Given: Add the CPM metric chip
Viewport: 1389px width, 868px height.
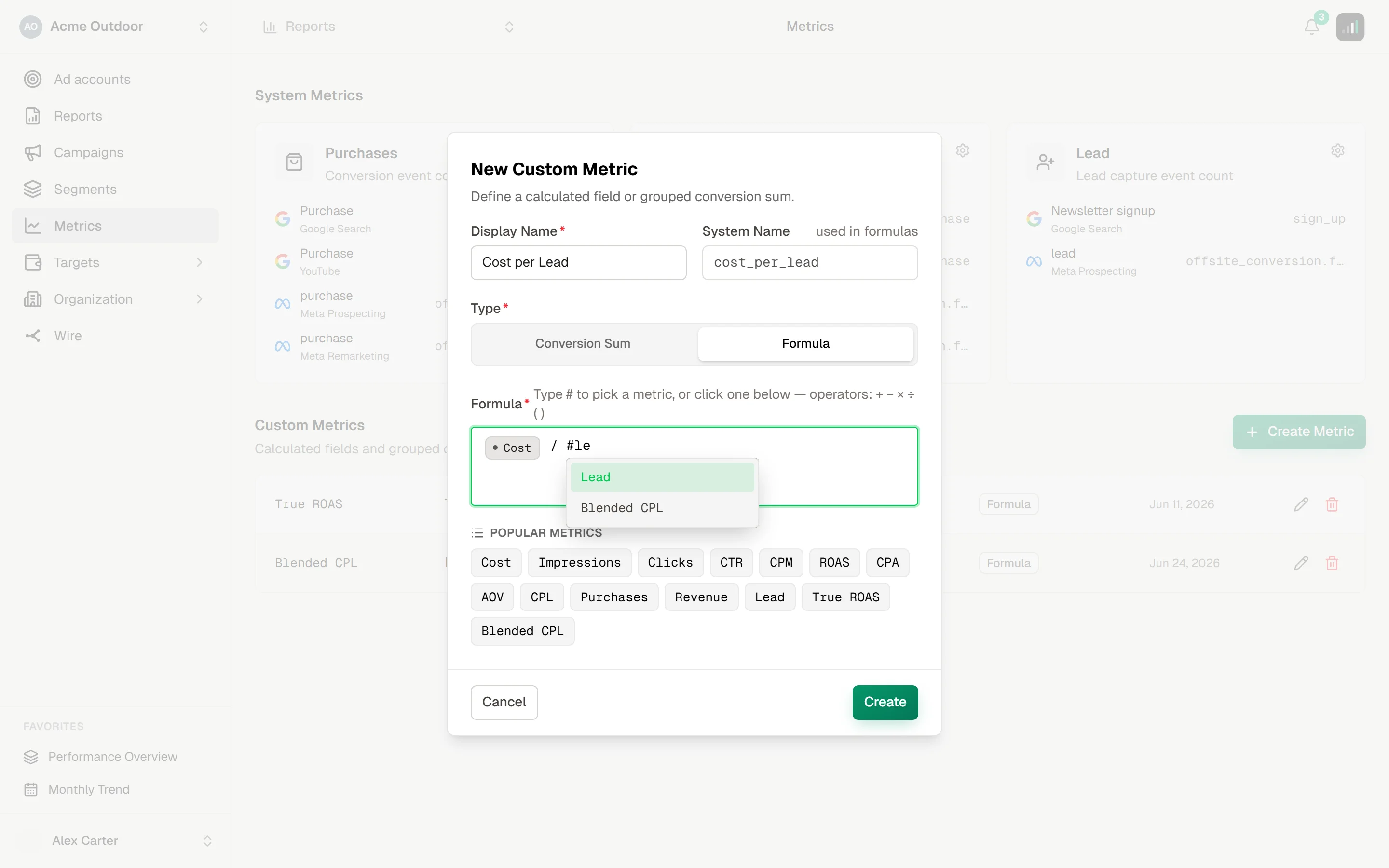Looking at the screenshot, I should tap(781, 563).
